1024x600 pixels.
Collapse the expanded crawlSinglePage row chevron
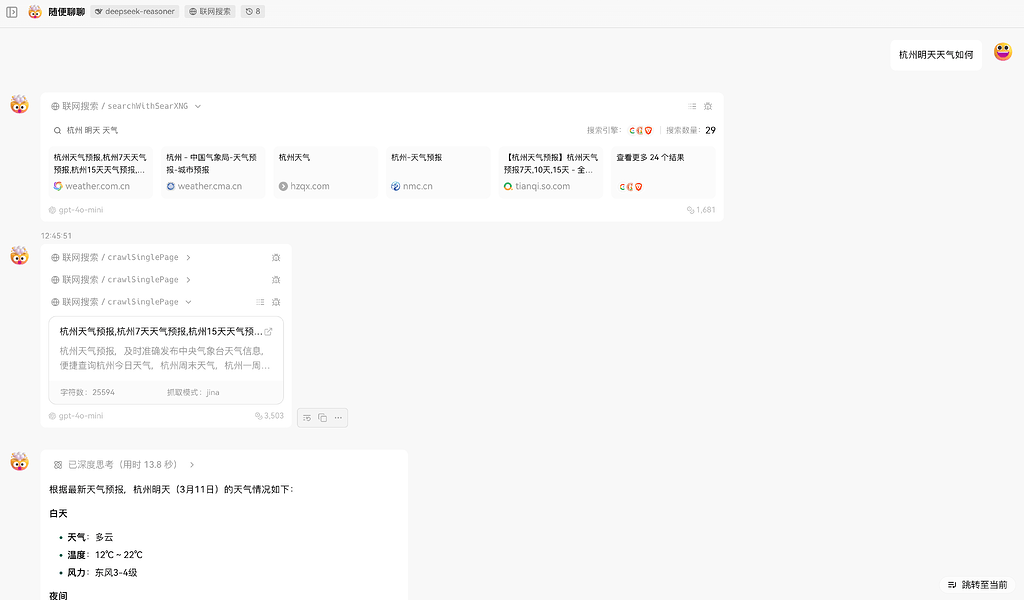click(x=189, y=302)
